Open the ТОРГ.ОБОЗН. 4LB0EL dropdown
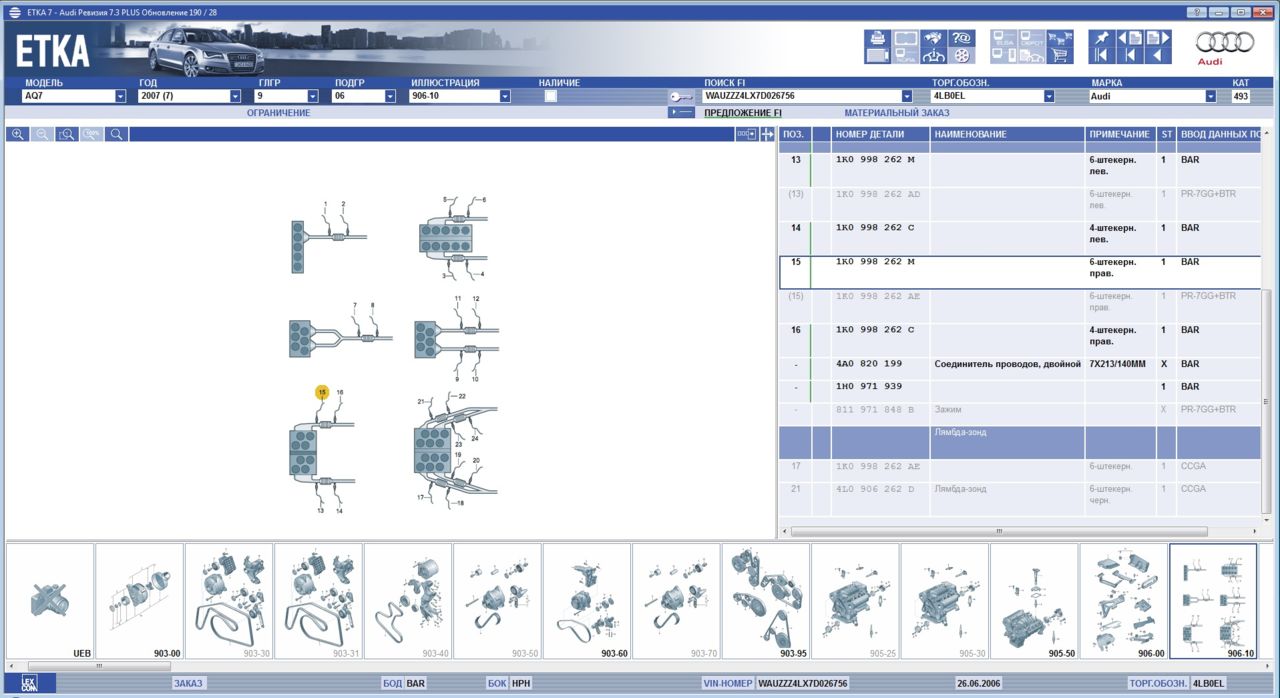The height and width of the screenshot is (698, 1280). (x=1049, y=97)
